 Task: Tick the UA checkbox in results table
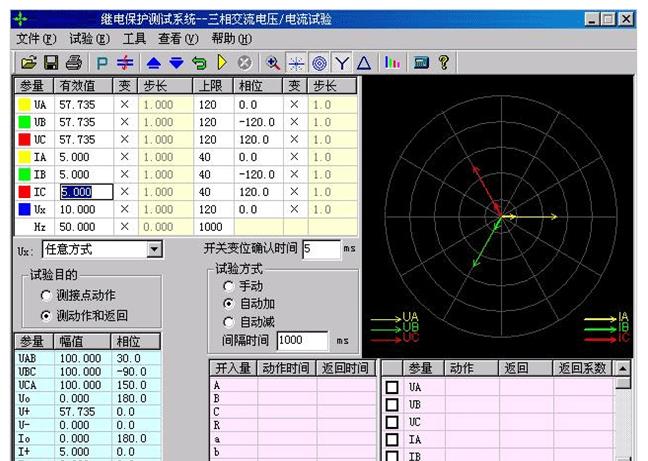pos(392,387)
